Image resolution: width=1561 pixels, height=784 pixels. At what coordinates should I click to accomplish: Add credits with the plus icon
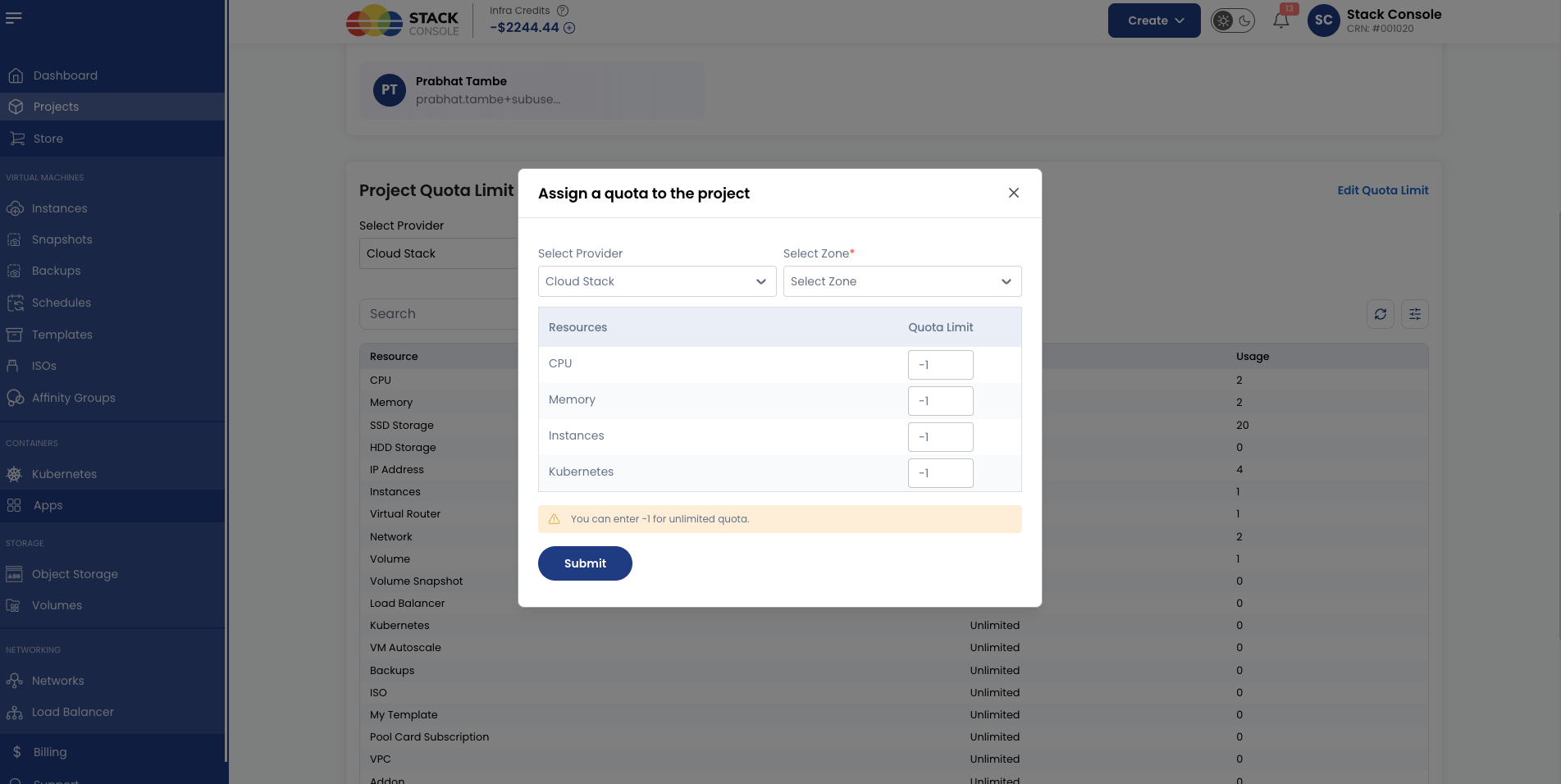(x=569, y=28)
